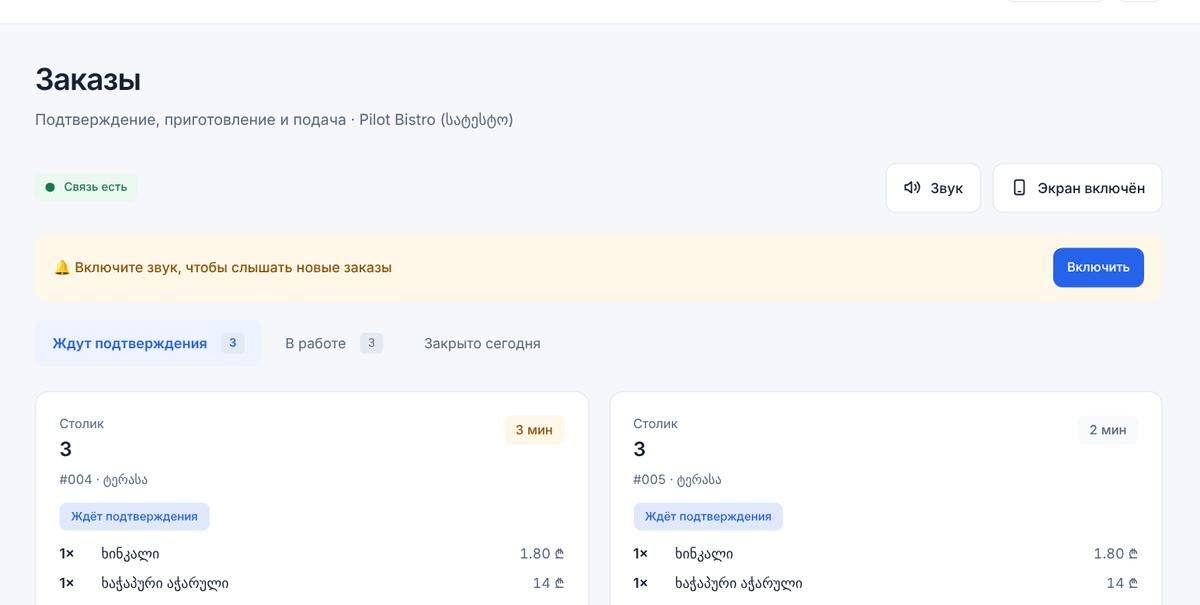Click the 3 мин timer badge
Viewport: 1200px width, 605px height.
pos(534,430)
